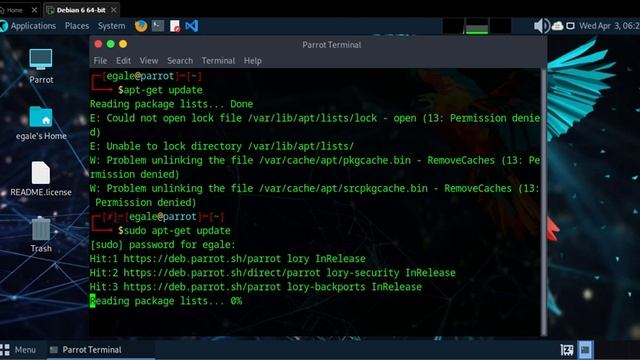The image size is (640, 360).
Task: Open the text editor launcher icon
Action: (x=175, y=26)
